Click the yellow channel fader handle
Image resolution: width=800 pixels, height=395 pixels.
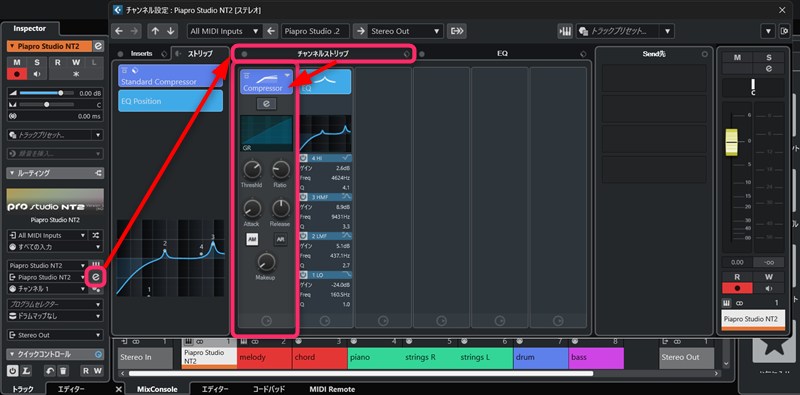click(x=731, y=142)
